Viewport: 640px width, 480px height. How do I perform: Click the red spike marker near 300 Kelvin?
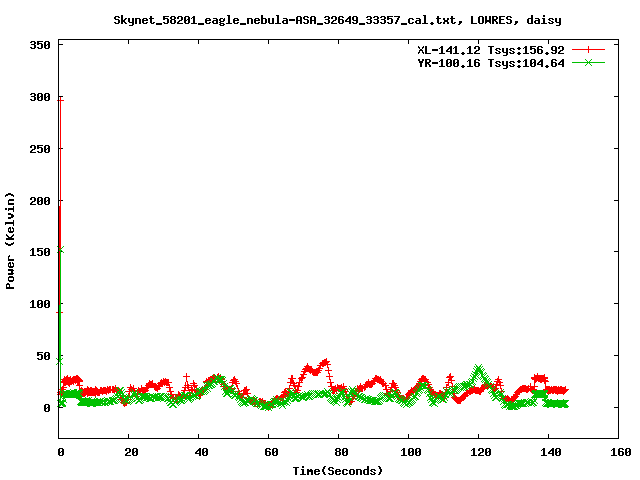[60, 100]
